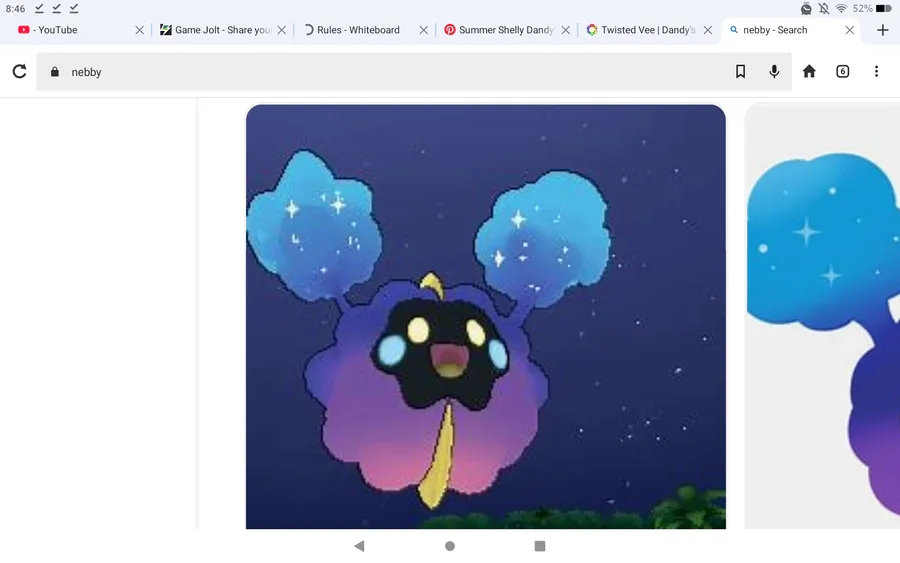Tap the Android recent apps square button
Image resolution: width=900 pixels, height=563 pixels.
pyautogui.click(x=540, y=546)
